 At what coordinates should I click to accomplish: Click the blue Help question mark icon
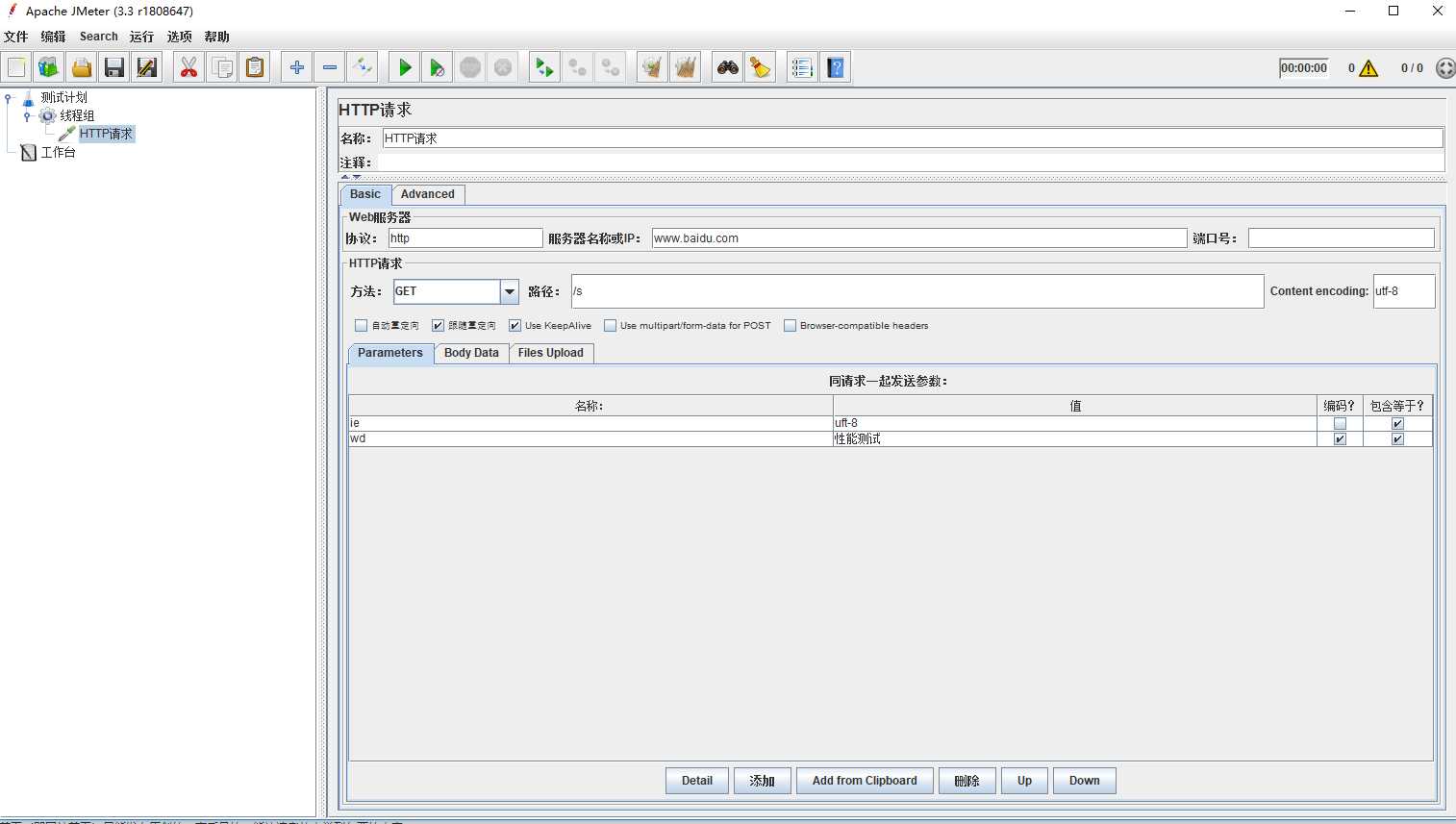836,67
